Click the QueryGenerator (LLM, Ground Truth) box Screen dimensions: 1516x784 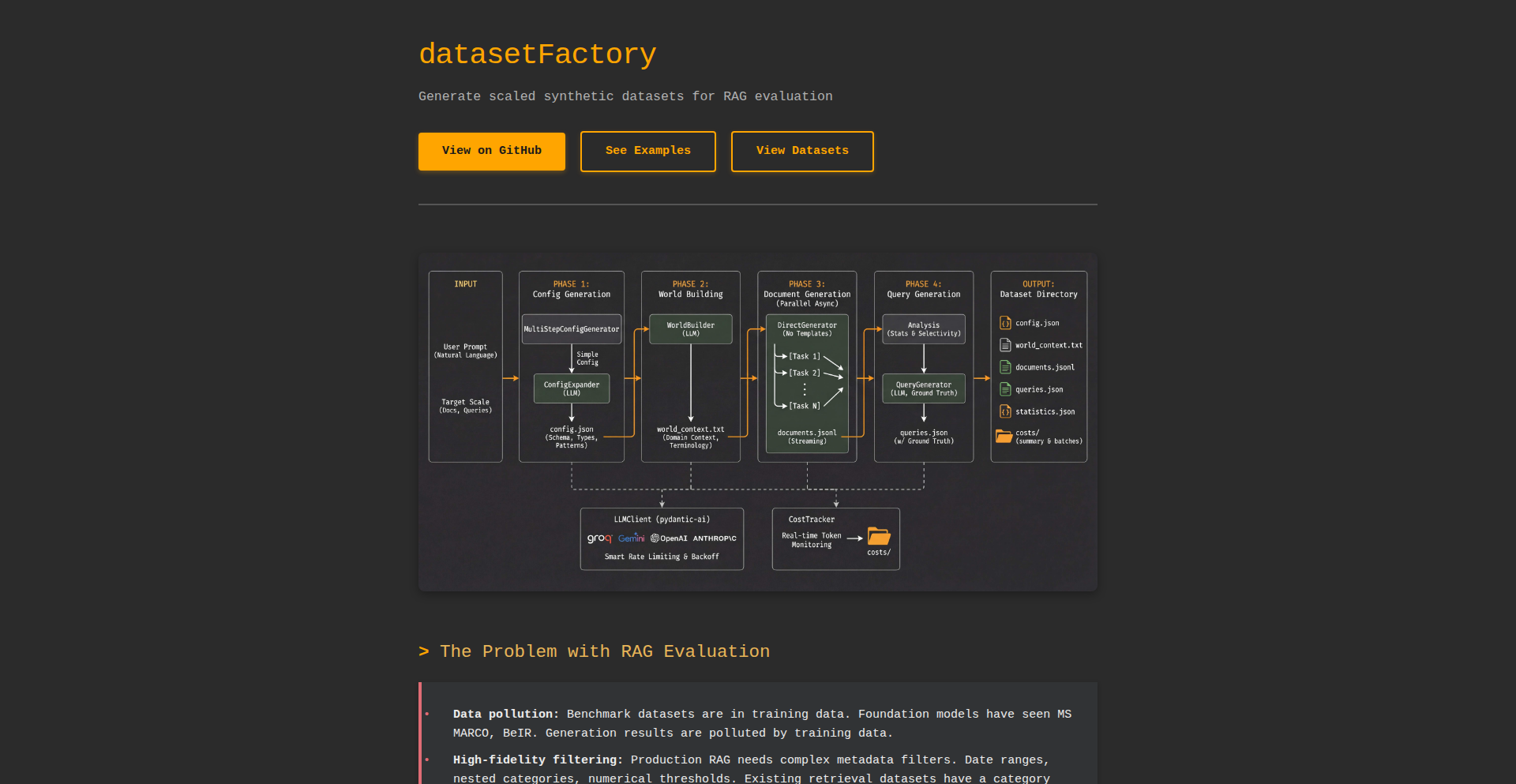point(924,388)
